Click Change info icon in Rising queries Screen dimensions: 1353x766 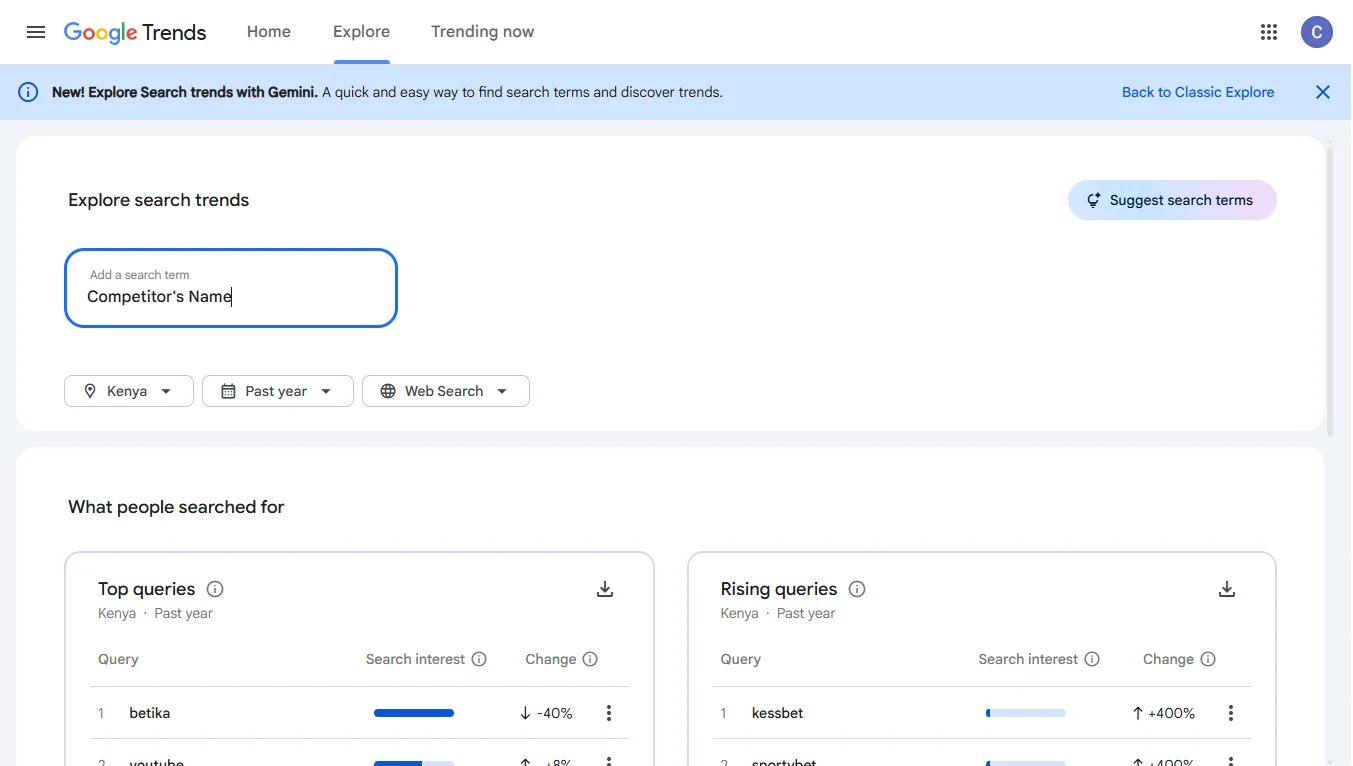(x=1208, y=659)
